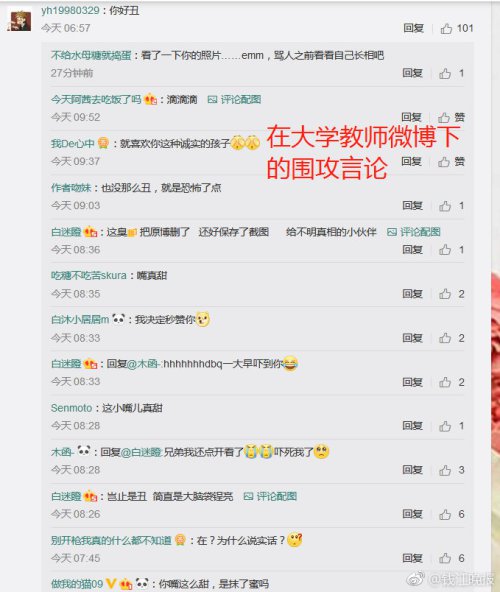This screenshot has height=592, width=500.
Task: Open the @木函 mention link
Action: tap(144, 364)
